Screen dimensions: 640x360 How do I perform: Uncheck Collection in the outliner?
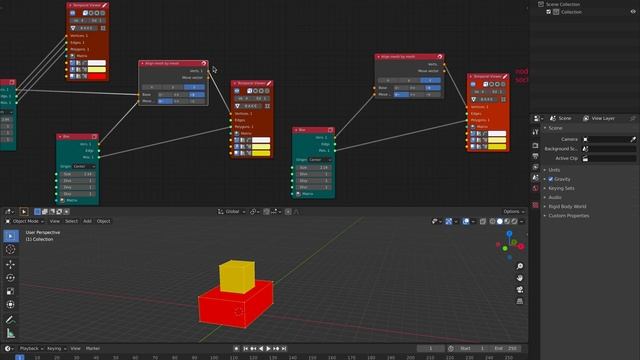549,12
